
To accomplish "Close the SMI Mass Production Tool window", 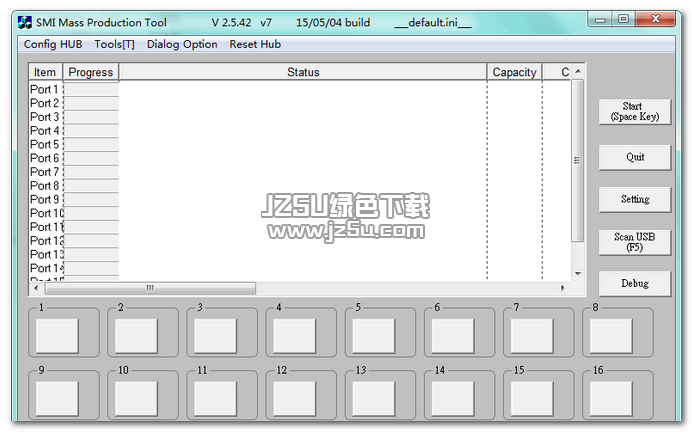I will (x=655, y=19).
